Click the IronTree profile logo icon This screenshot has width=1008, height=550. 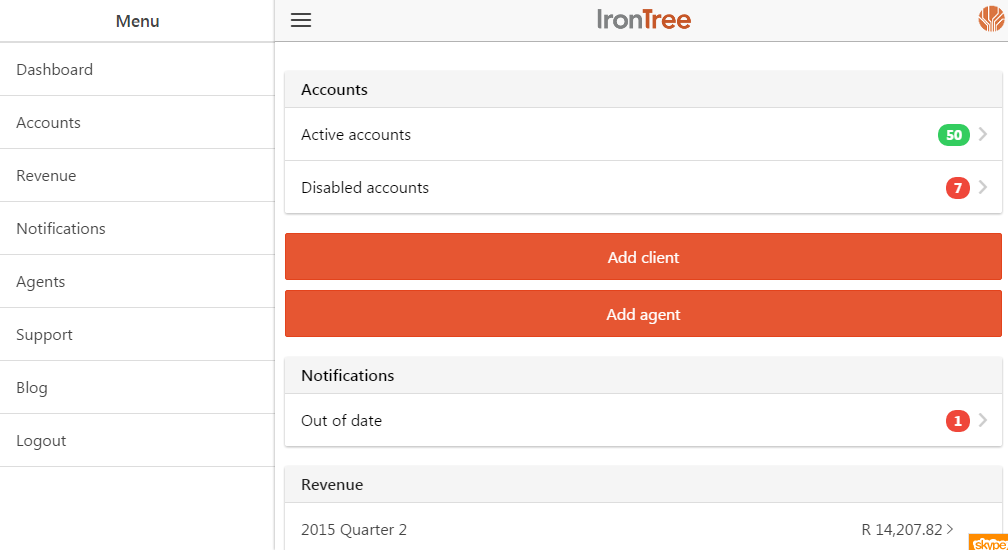click(990, 19)
